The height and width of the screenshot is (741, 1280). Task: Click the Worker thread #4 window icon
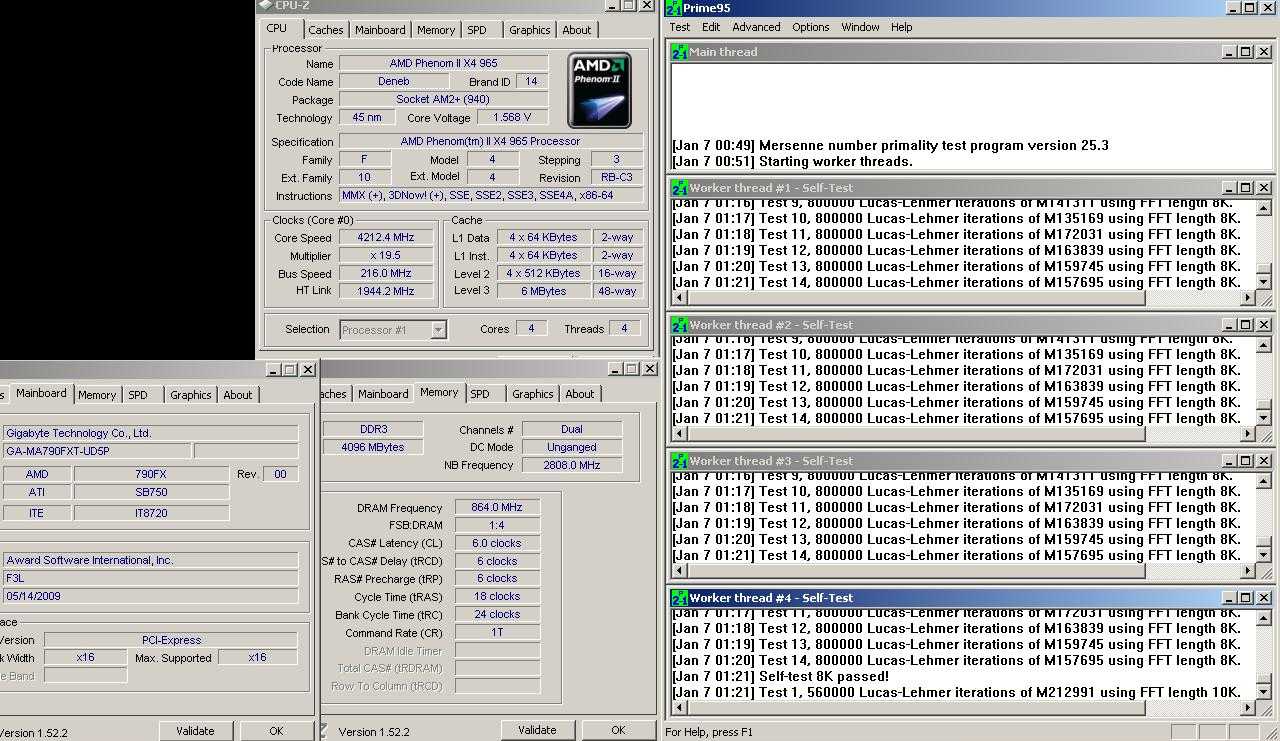click(x=679, y=598)
